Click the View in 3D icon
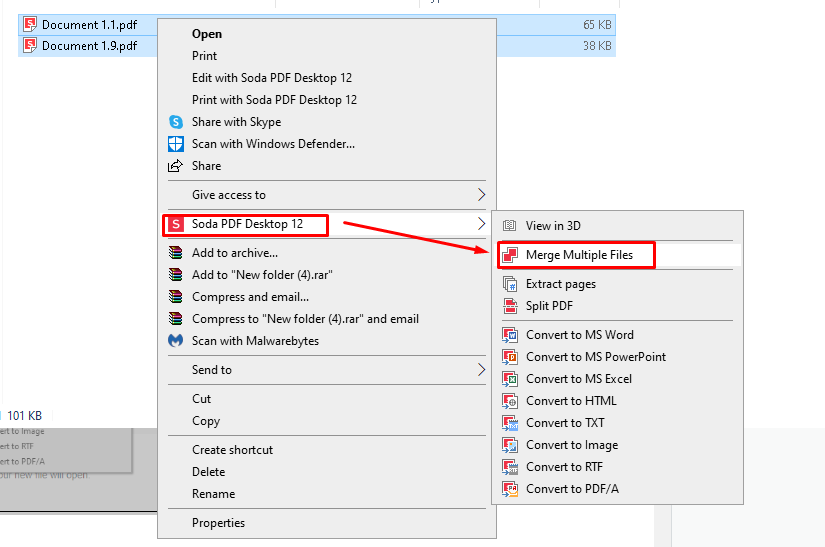The width and height of the screenshot is (825, 547). pyautogui.click(x=510, y=226)
